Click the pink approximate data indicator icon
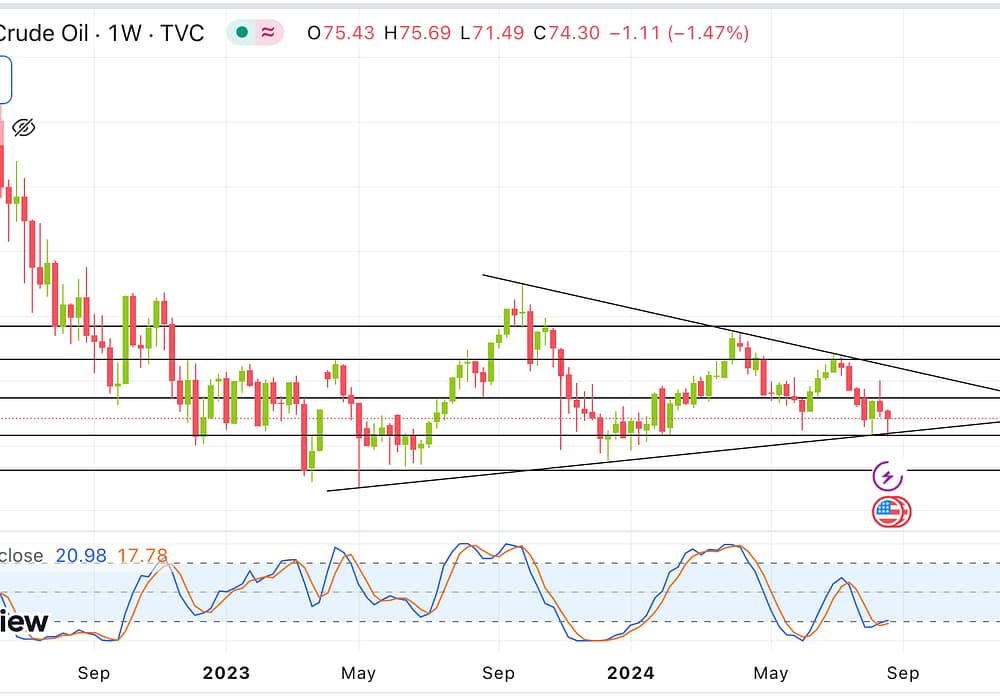 pos(269,33)
